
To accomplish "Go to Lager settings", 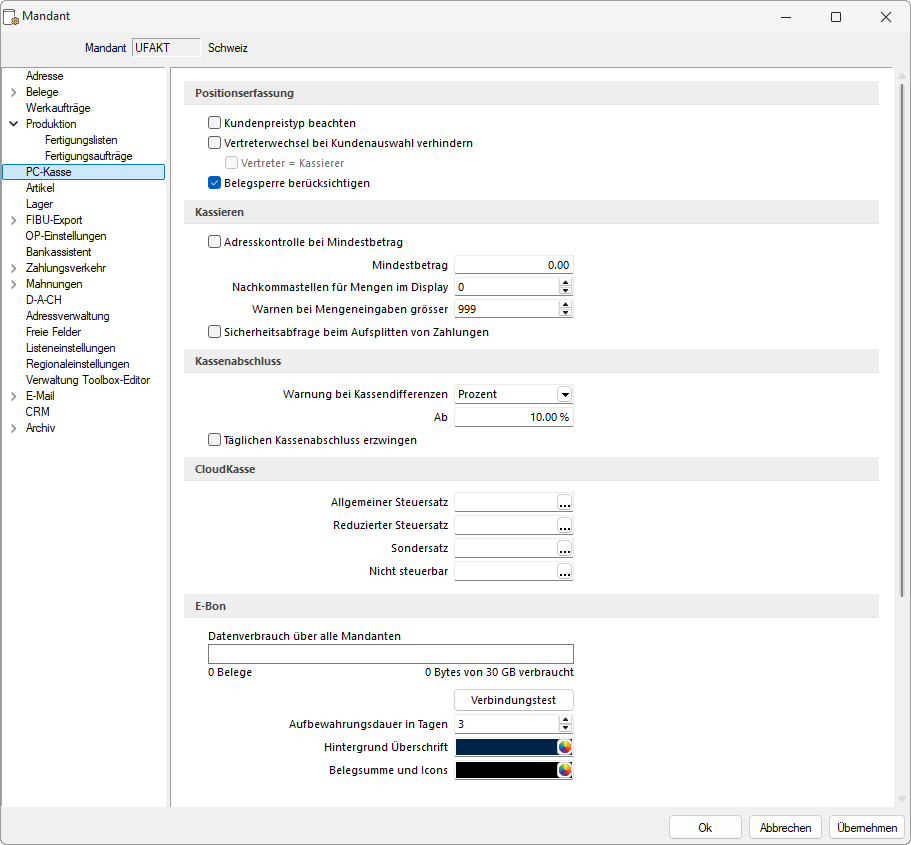I will coord(40,204).
